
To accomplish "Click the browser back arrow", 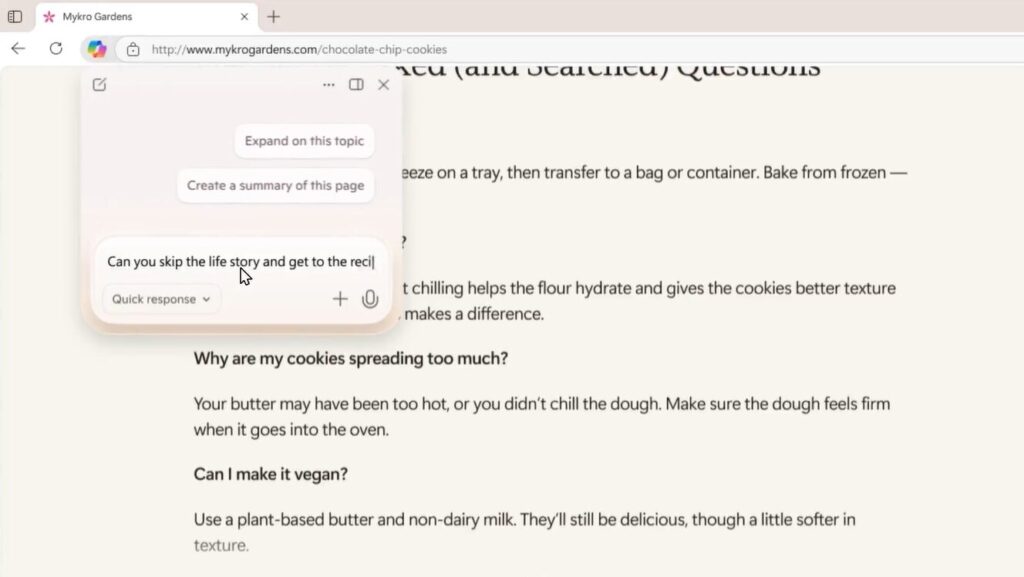I will coord(18,49).
